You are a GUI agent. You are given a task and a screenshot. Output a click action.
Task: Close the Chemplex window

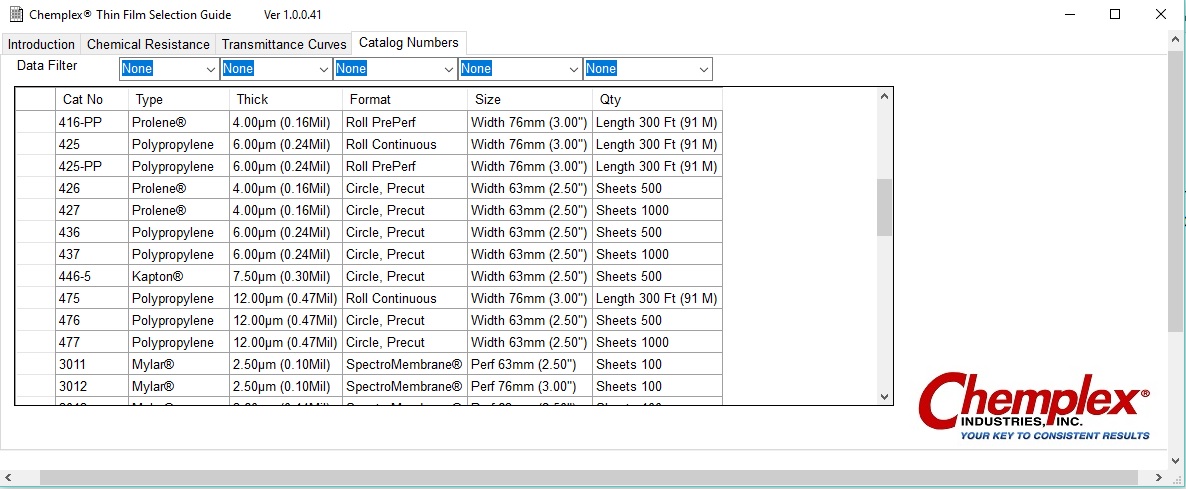[1160, 14]
